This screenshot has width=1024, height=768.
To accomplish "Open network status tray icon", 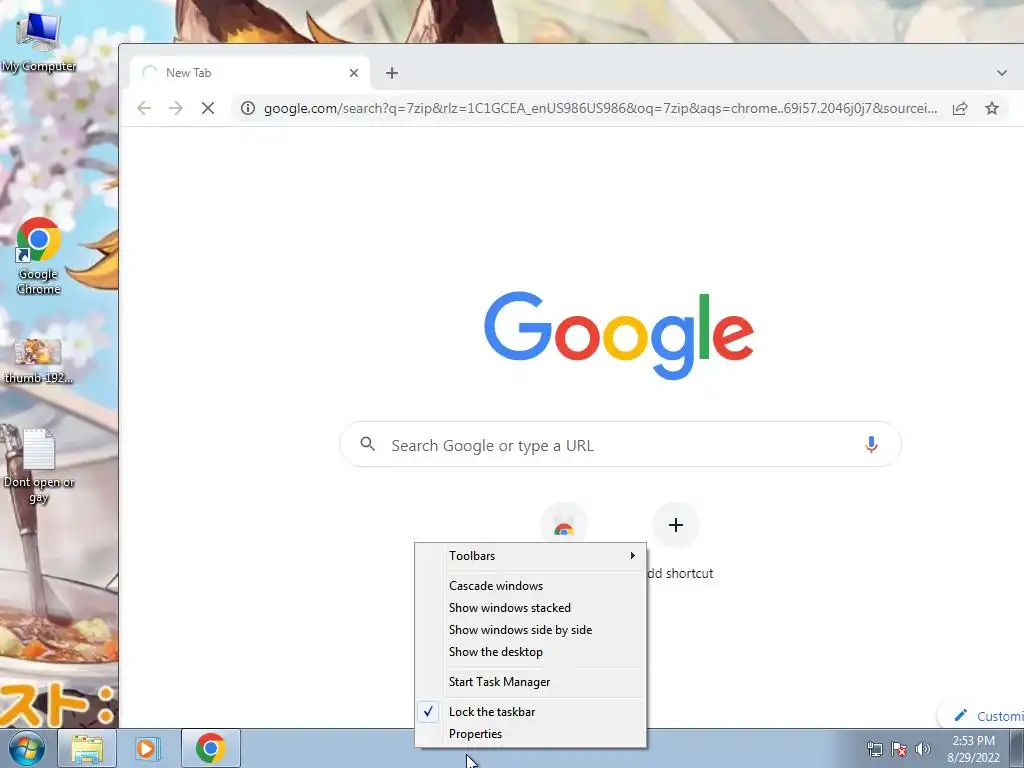I will pyautogui.click(x=874, y=749).
